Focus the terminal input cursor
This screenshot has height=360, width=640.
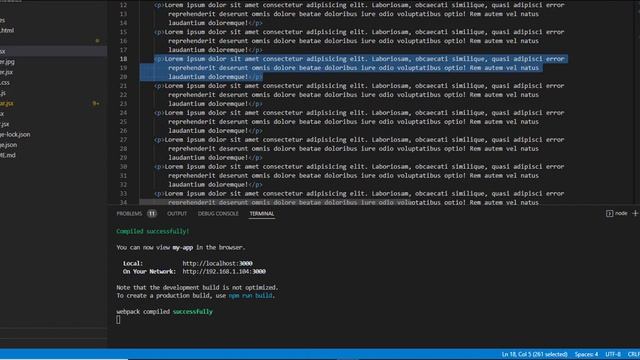point(118,320)
